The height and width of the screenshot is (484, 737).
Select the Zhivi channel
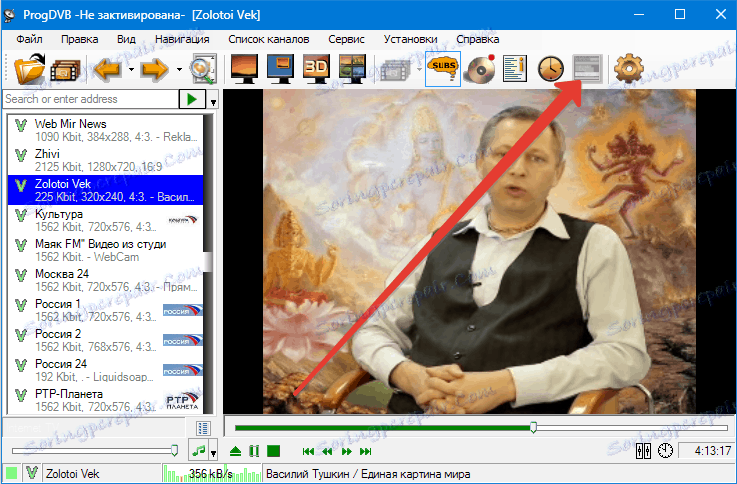coord(105,160)
